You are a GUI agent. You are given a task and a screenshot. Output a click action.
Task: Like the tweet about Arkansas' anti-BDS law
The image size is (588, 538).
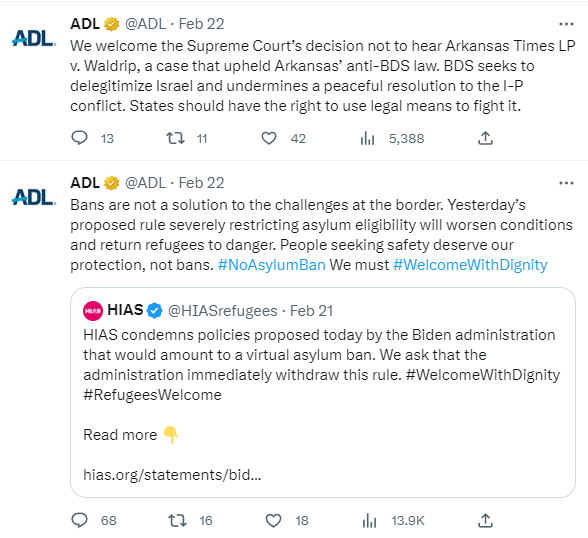coord(269,138)
